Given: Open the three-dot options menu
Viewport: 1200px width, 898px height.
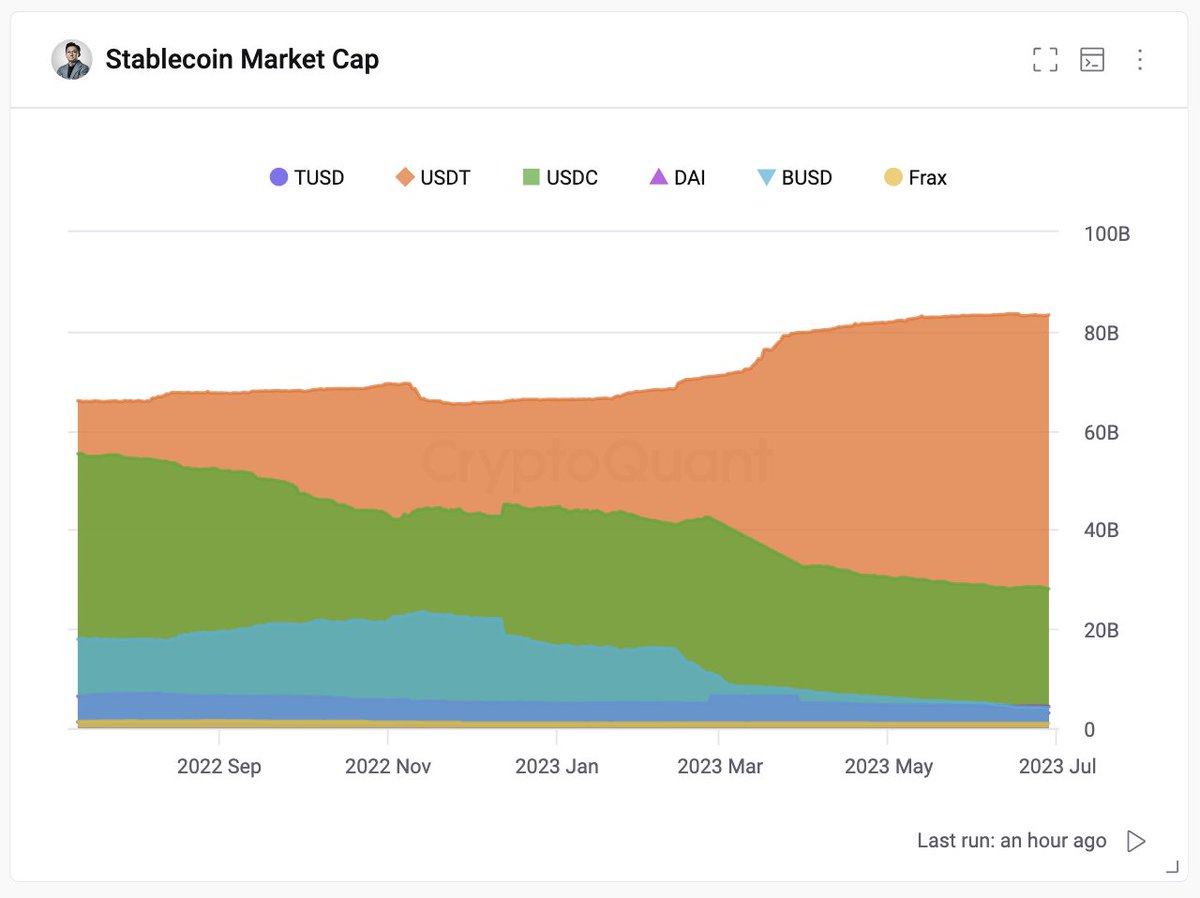Looking at the screenshot, I should click(1140, 60).
